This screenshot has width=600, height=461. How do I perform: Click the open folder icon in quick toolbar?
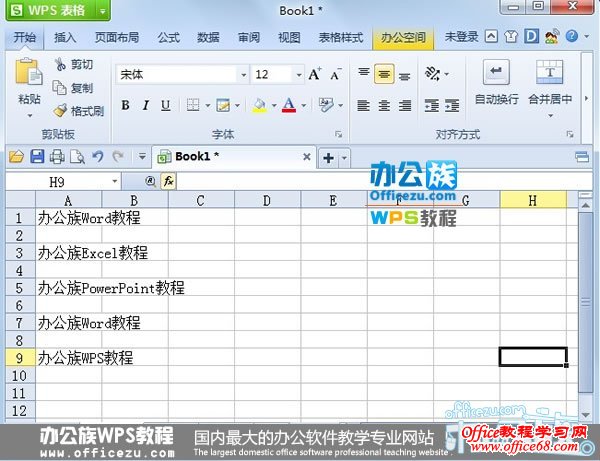[16, 157]
